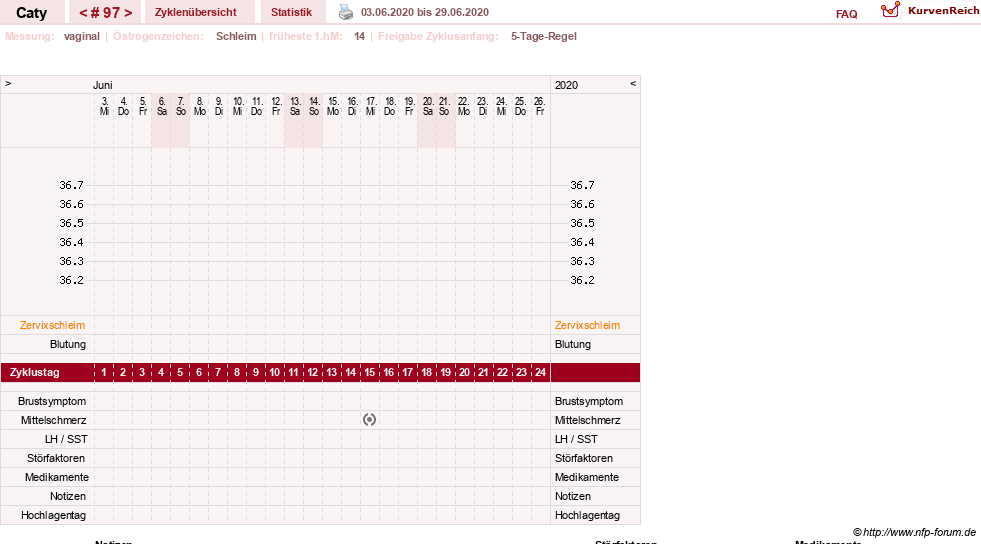Image resolution: width=981 pixels, height=544 pixels.
Task: Expand chart with the left '>' arrow
Action: (8, 83)
